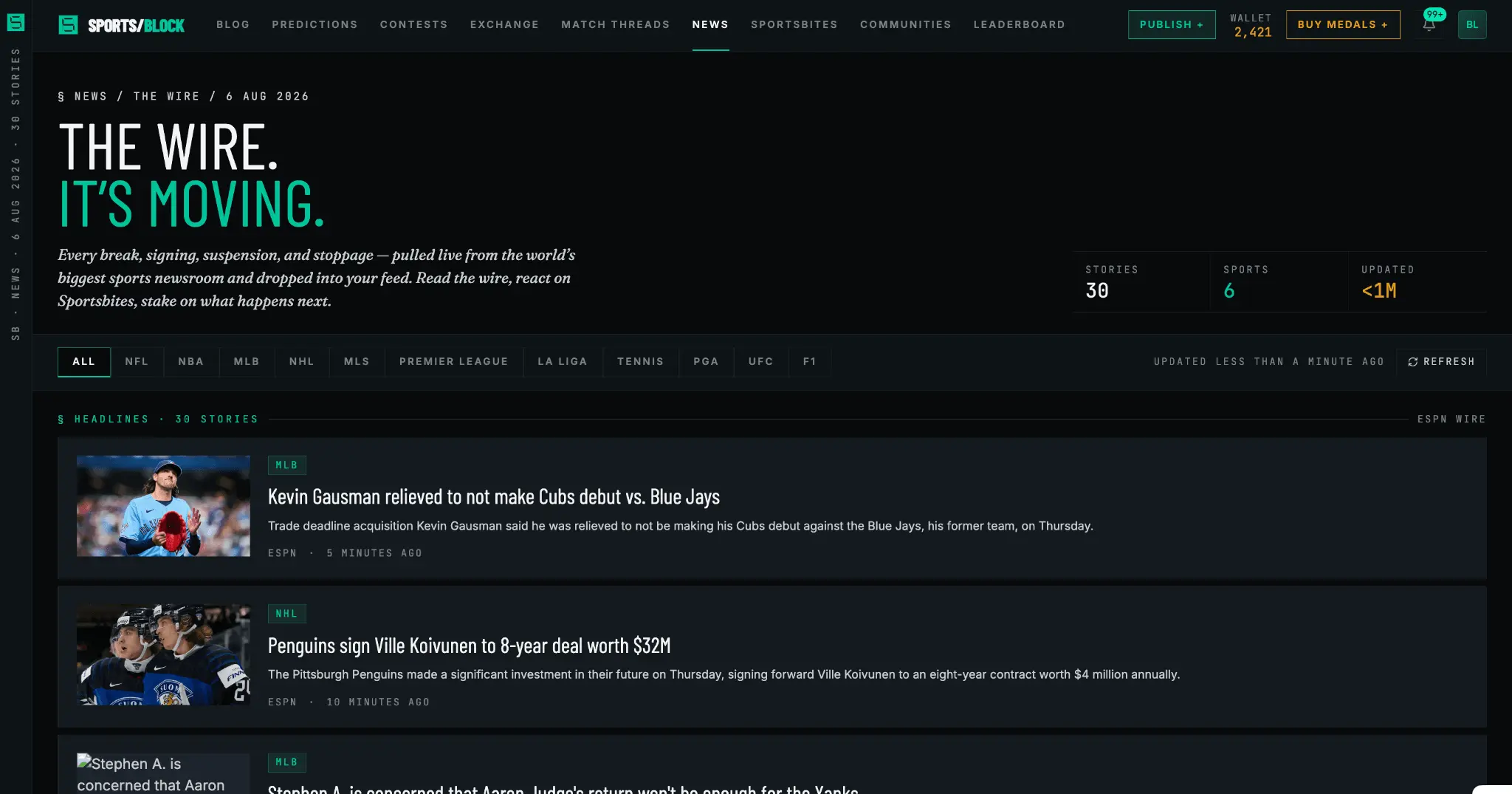Open the notifications bell

click(1429, 24)
